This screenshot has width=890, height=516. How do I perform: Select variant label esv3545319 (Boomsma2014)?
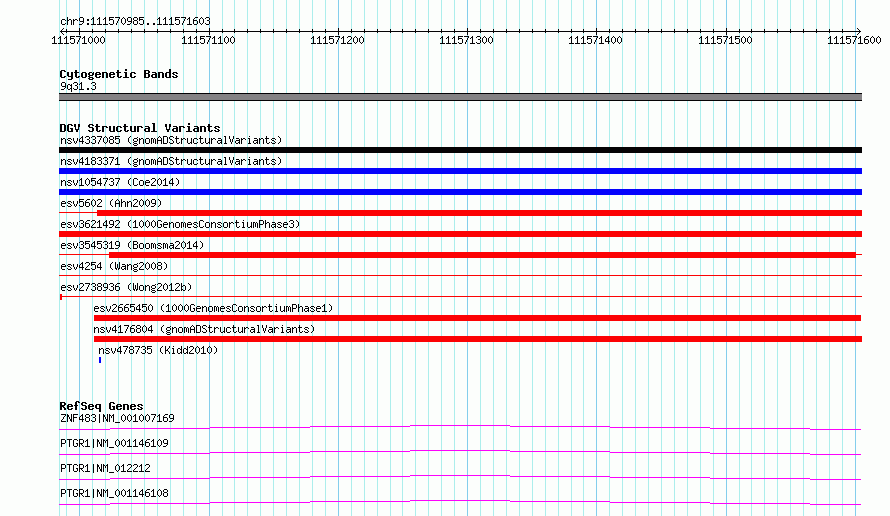132,245
